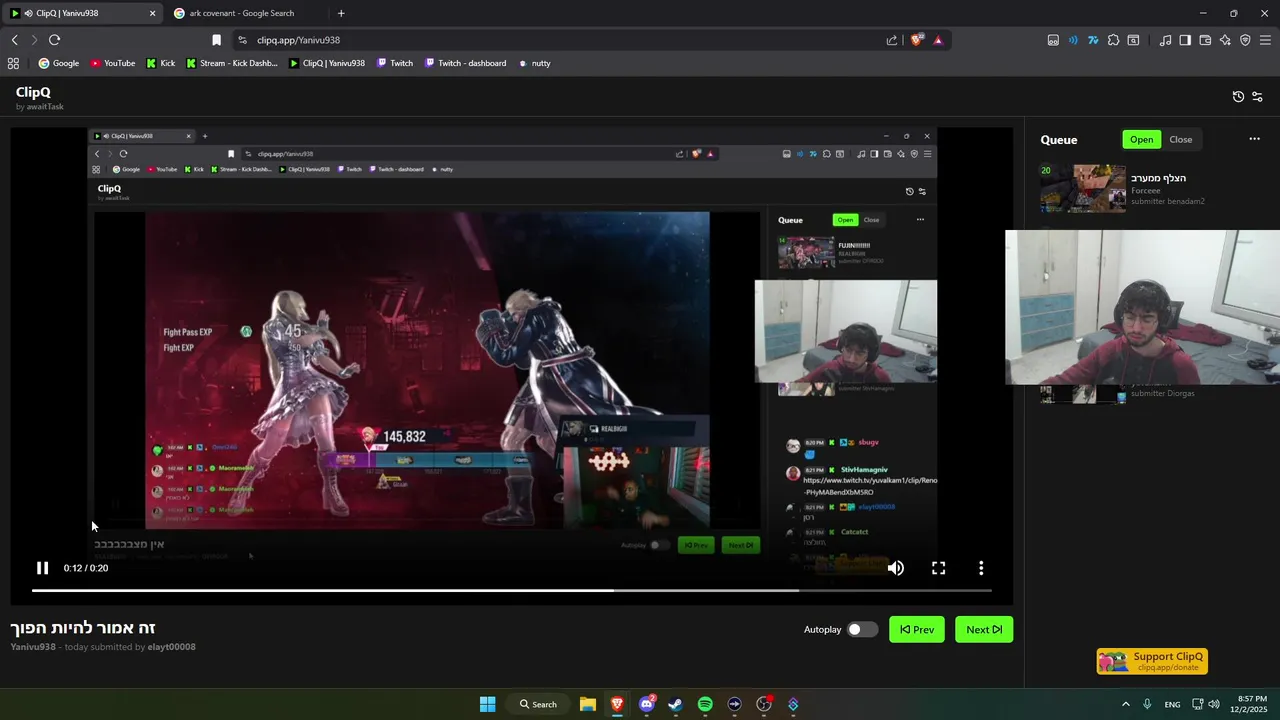Open Spotify from the taskbar
The image size is (1280, 720).
[705, 704]
